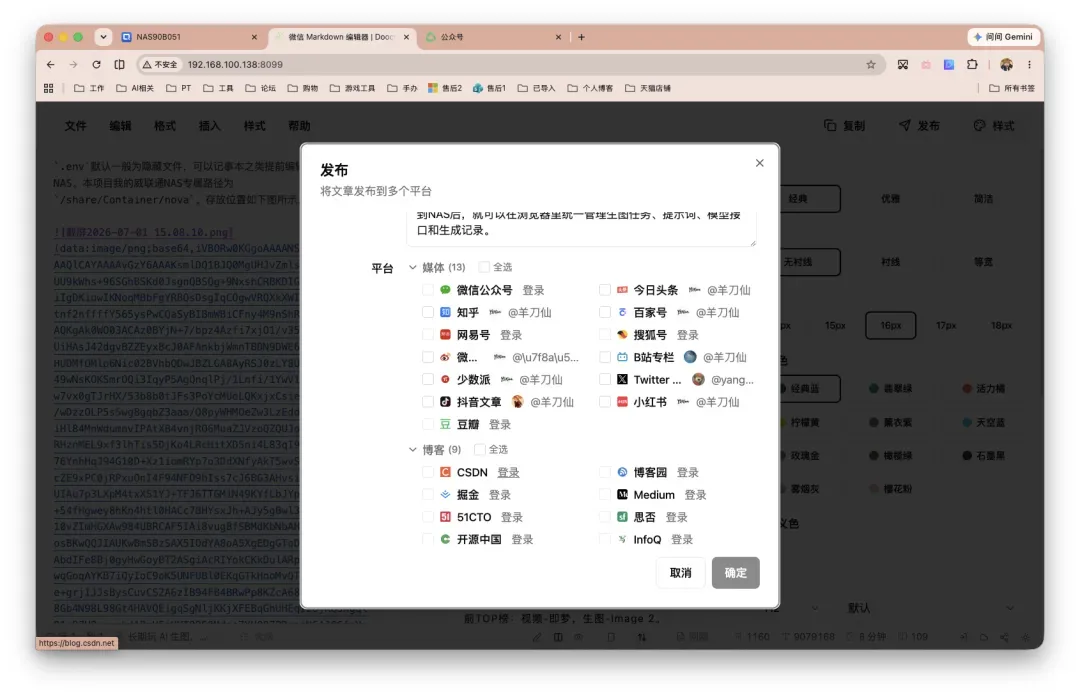Screen dimensions: 1080x697
Task: Click the article description text area
Action: 581,227
